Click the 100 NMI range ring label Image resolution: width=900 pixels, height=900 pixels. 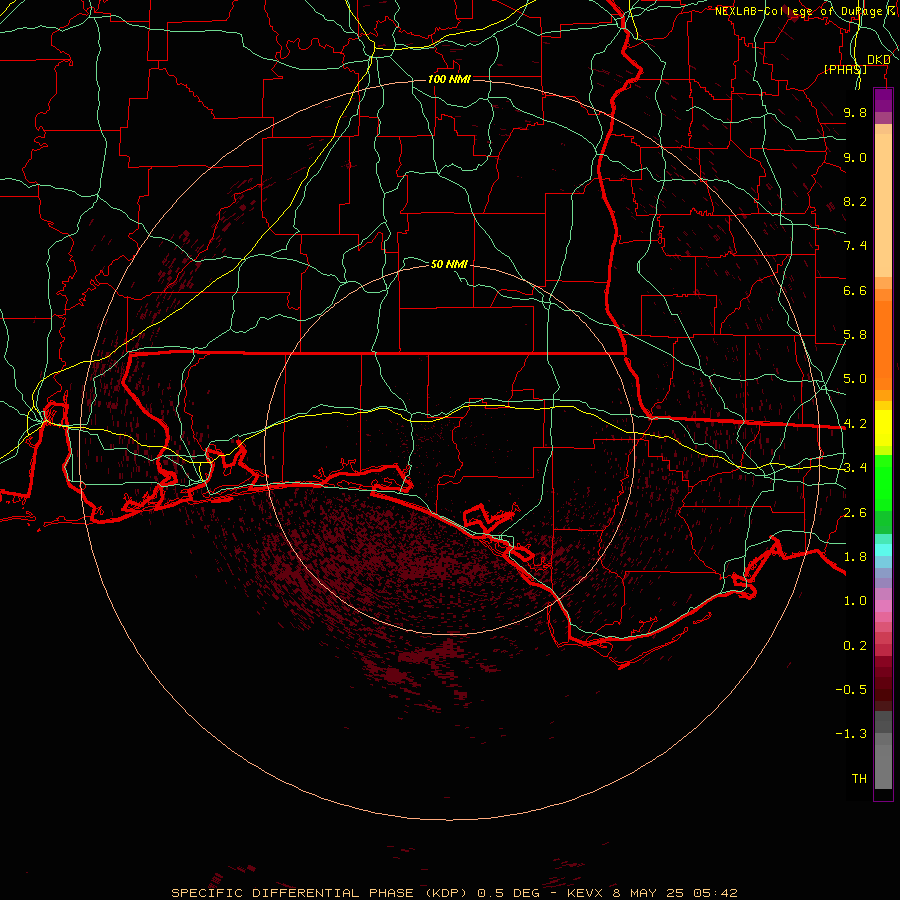[449, 79]
